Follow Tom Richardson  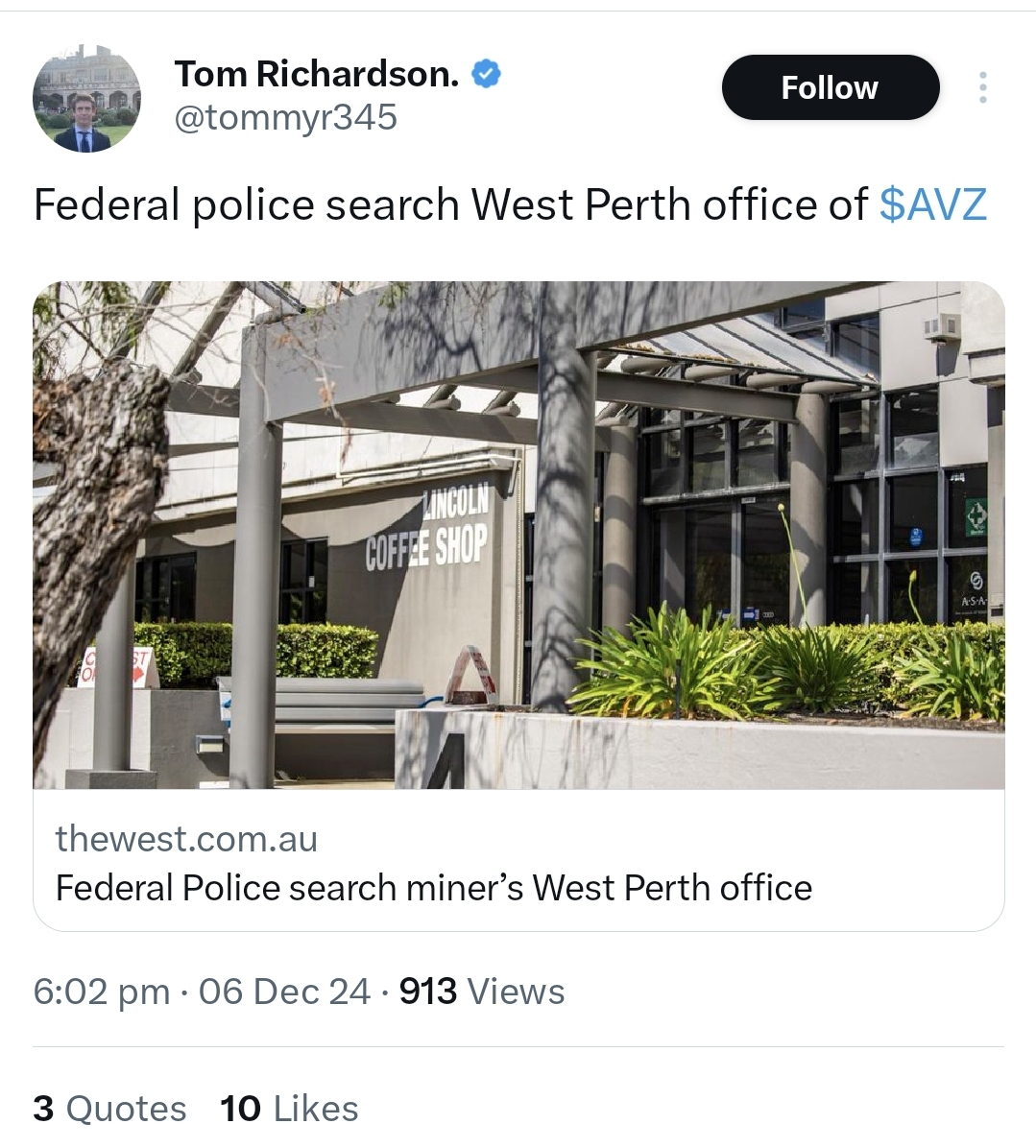pyautogui.click(x=830, y=87)
